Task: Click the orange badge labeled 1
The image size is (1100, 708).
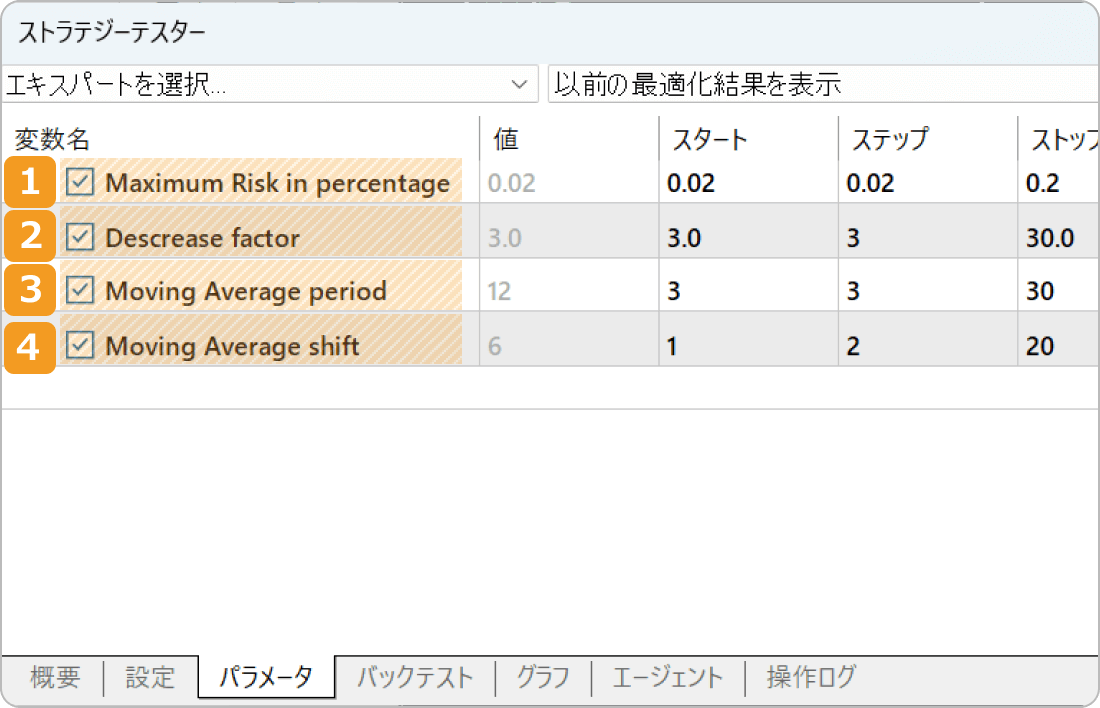Action: [x=29, y=182]
